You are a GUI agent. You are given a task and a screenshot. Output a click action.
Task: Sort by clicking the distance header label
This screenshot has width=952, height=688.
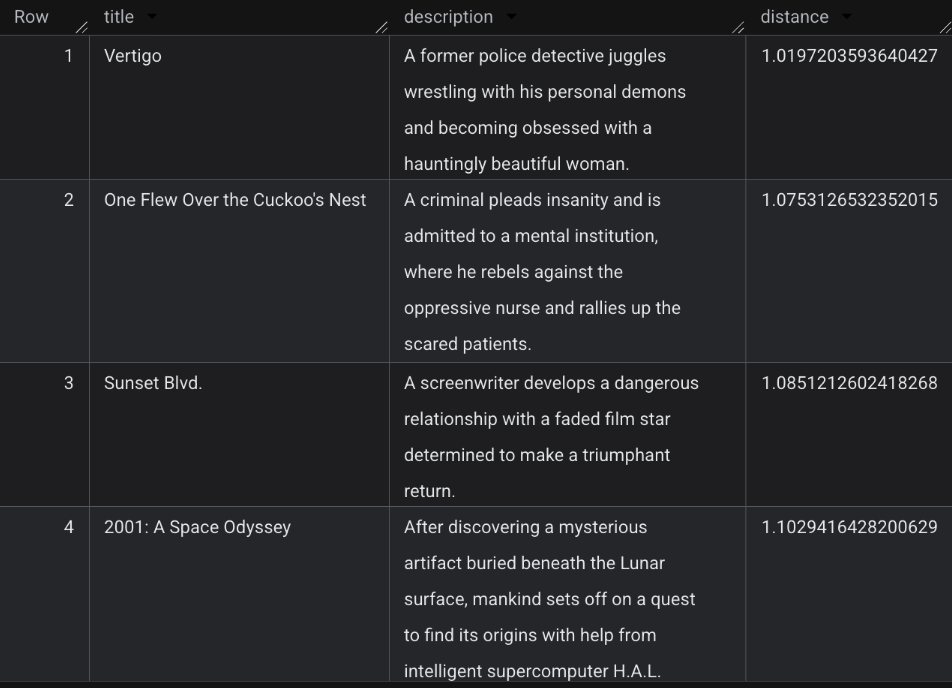794,16
